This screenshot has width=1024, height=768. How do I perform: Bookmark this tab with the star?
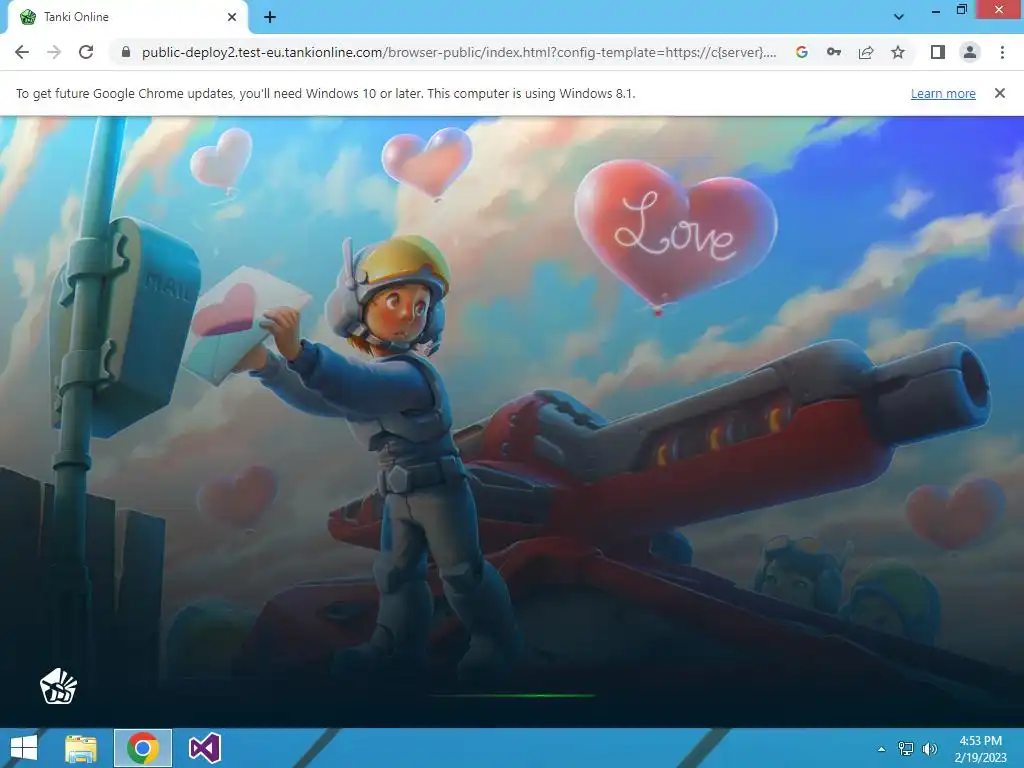[898, 52]
